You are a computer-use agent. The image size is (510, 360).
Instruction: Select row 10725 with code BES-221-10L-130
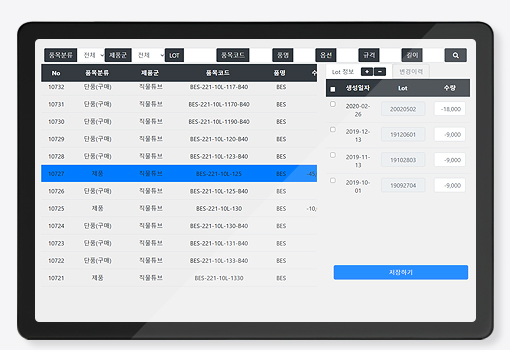click(x=179, y=208)
